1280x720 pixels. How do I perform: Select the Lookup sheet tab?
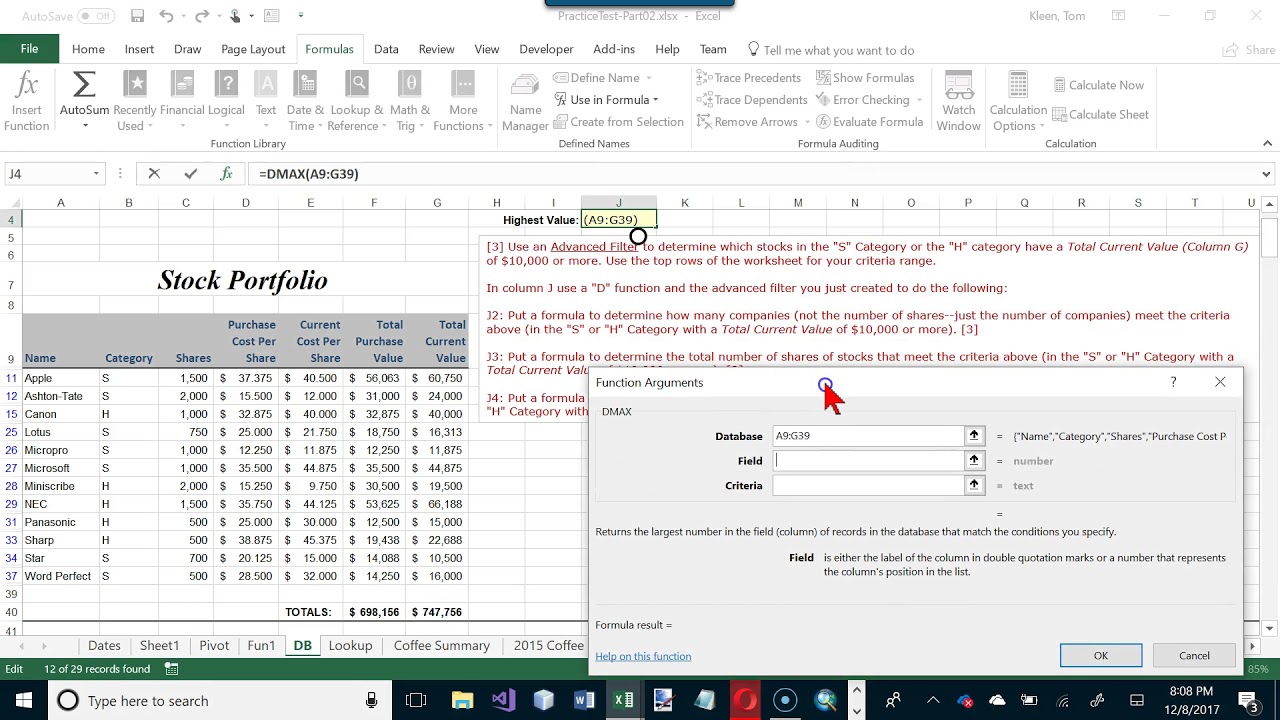pyautogui.click(x=350, y=646)
